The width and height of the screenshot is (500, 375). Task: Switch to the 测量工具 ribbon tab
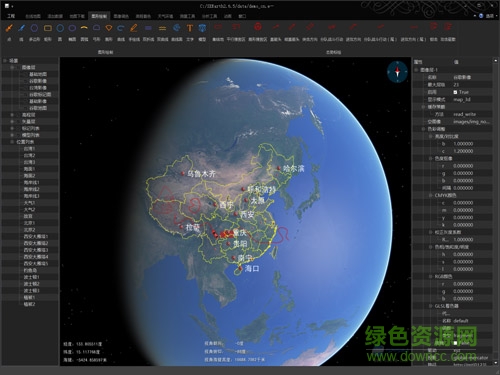coord(187,16)
